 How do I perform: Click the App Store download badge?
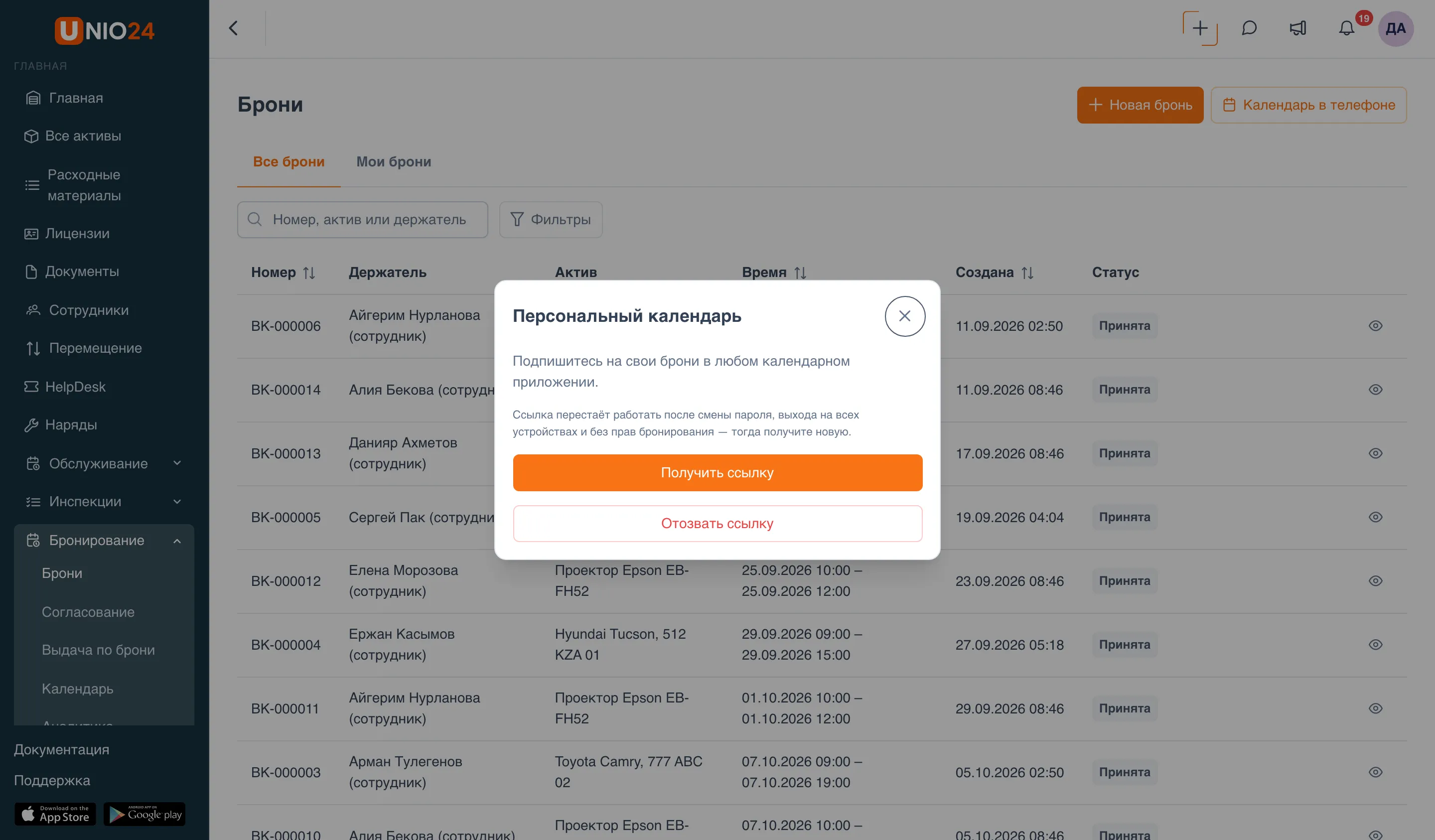(55, 814)
